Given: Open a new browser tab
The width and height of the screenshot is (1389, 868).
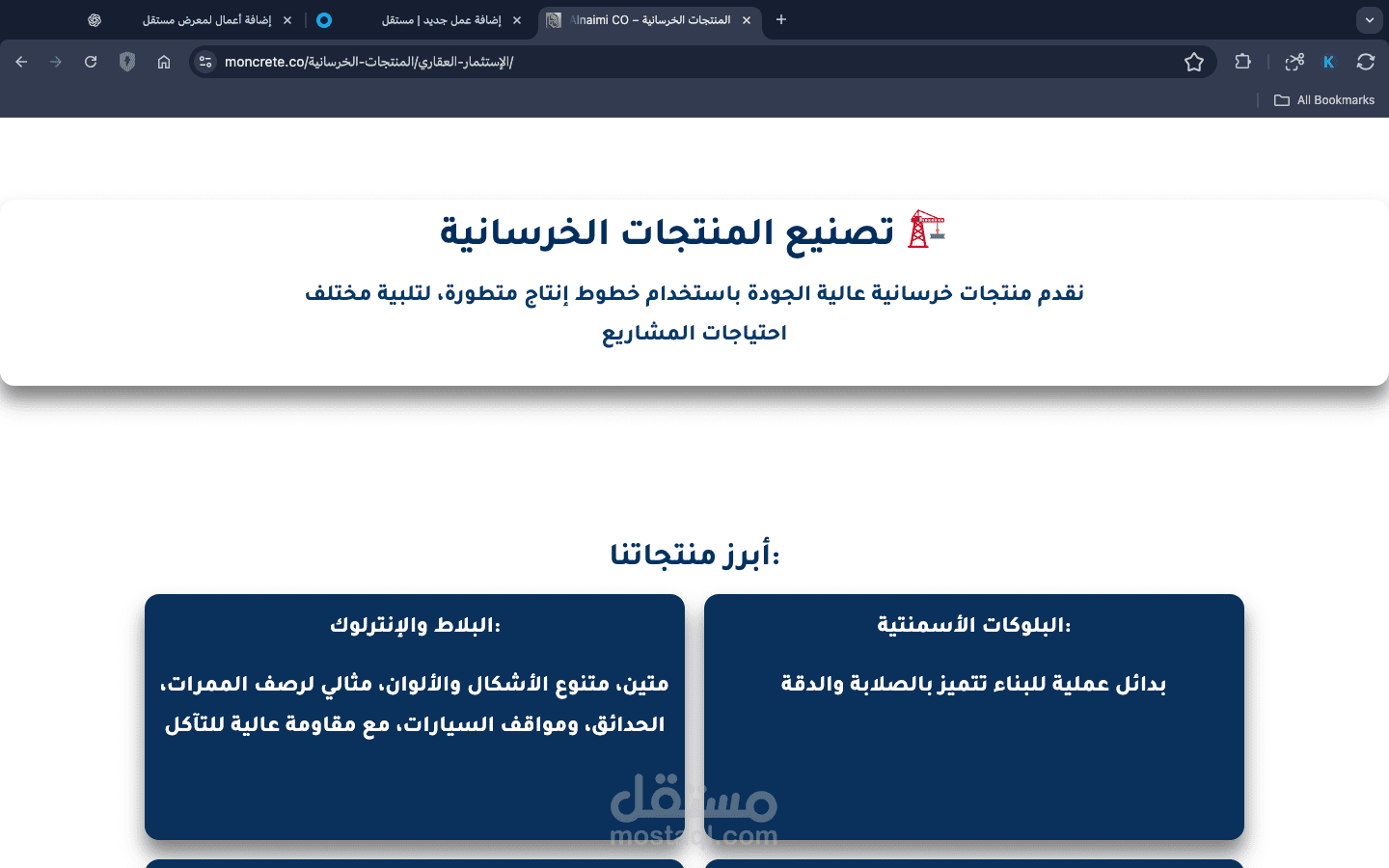Looking at the screenshot, I should (x=781, y=19).
